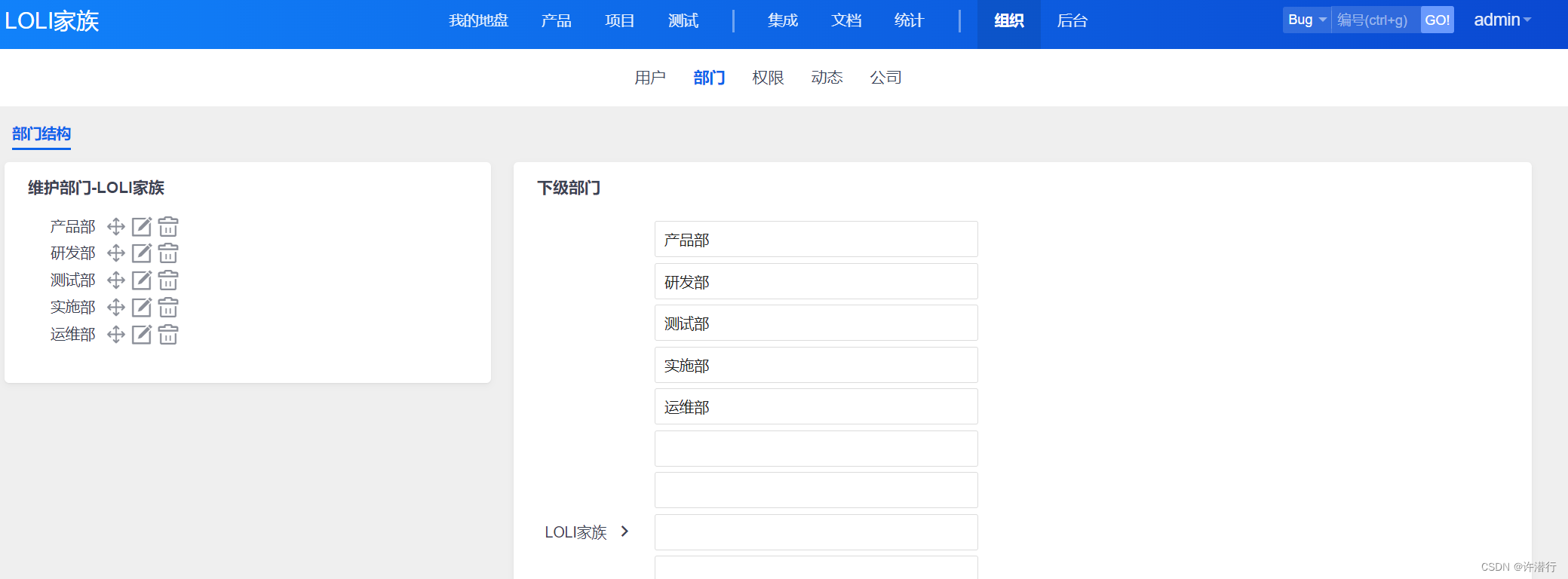Open the edit icon for 运维部

click(142, 334)
